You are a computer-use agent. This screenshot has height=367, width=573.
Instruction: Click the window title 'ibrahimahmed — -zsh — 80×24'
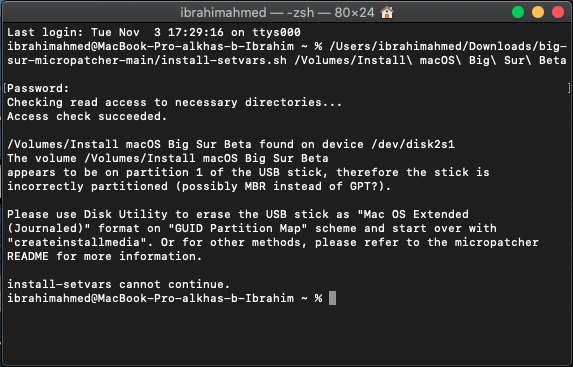[277, 13]
